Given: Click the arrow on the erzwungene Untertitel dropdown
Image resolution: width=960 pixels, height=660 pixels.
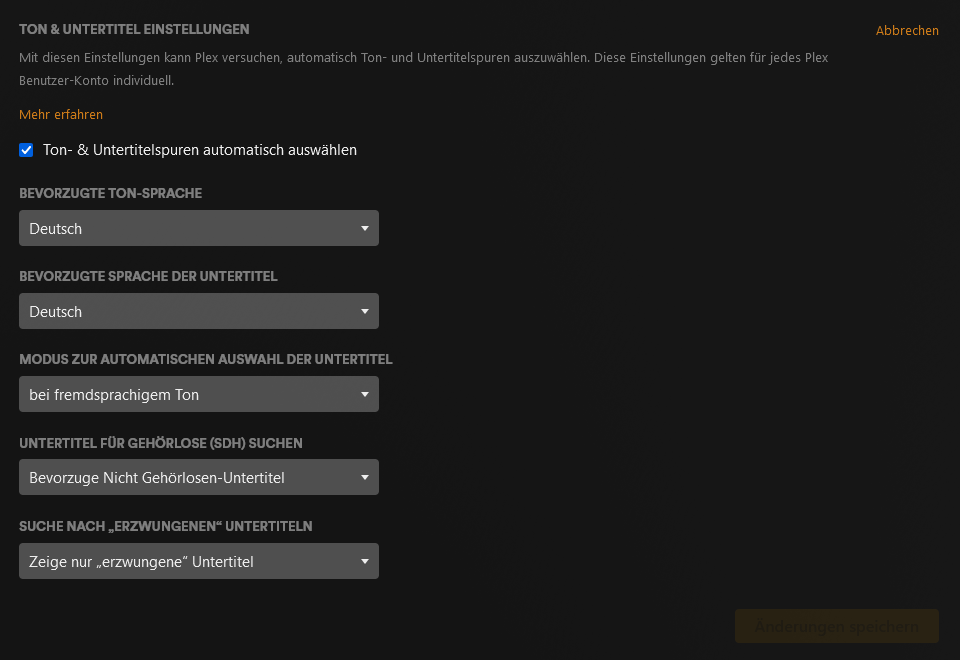Looking at the screenshot, I should point(366,561).
